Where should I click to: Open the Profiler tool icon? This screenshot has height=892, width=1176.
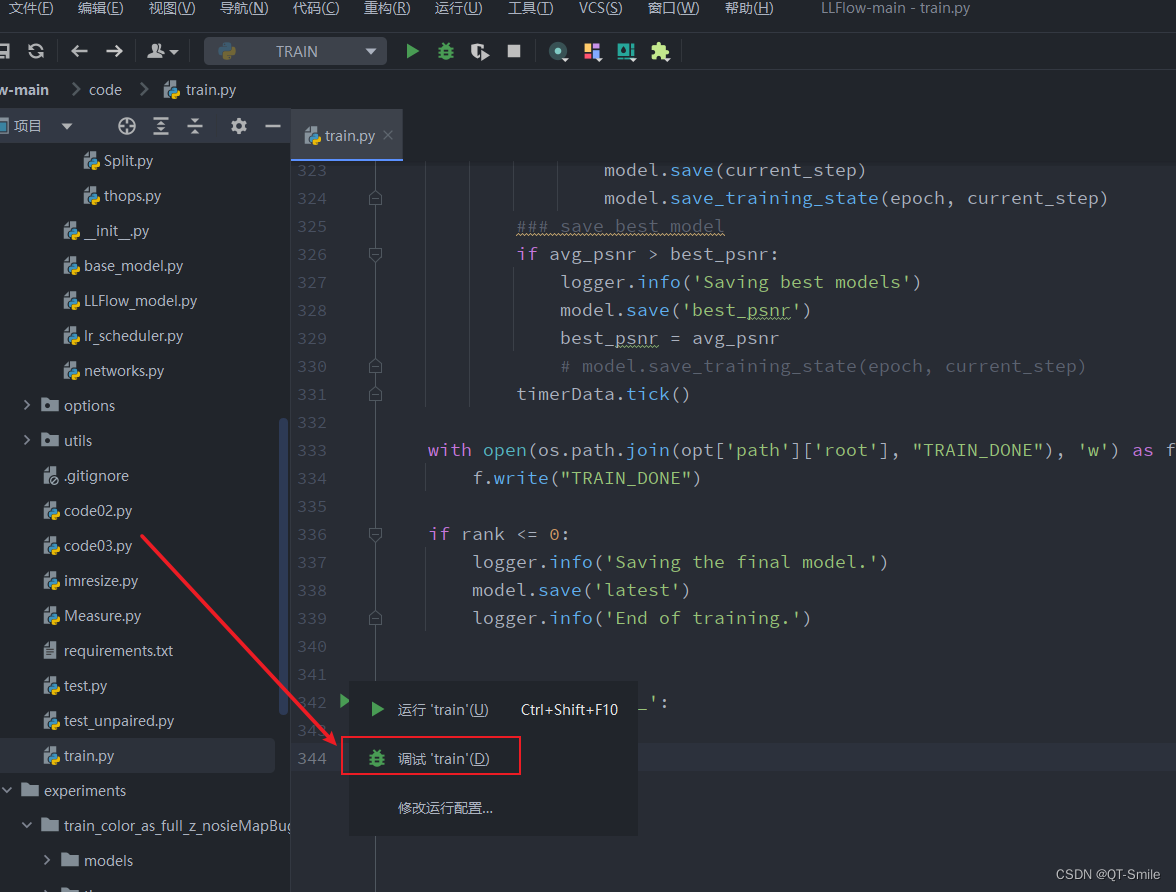[x=560, y=51]
